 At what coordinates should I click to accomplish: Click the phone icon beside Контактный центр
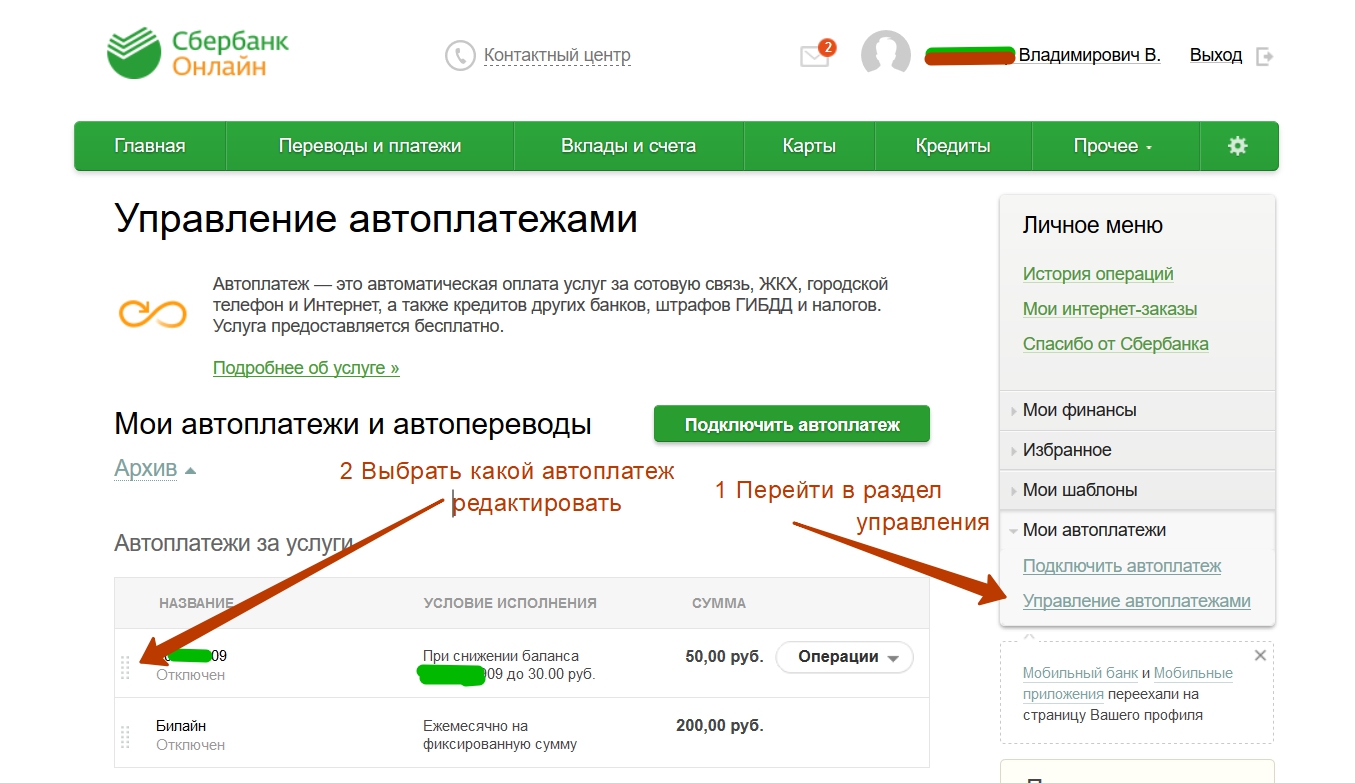[x=460, y=55]
